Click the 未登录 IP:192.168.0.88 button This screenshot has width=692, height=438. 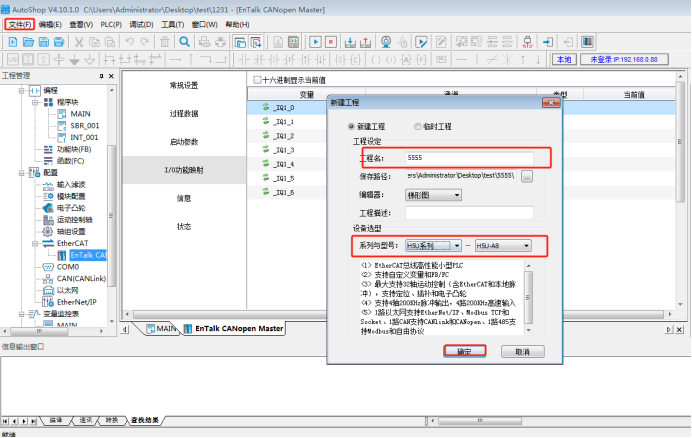point(624,59)
